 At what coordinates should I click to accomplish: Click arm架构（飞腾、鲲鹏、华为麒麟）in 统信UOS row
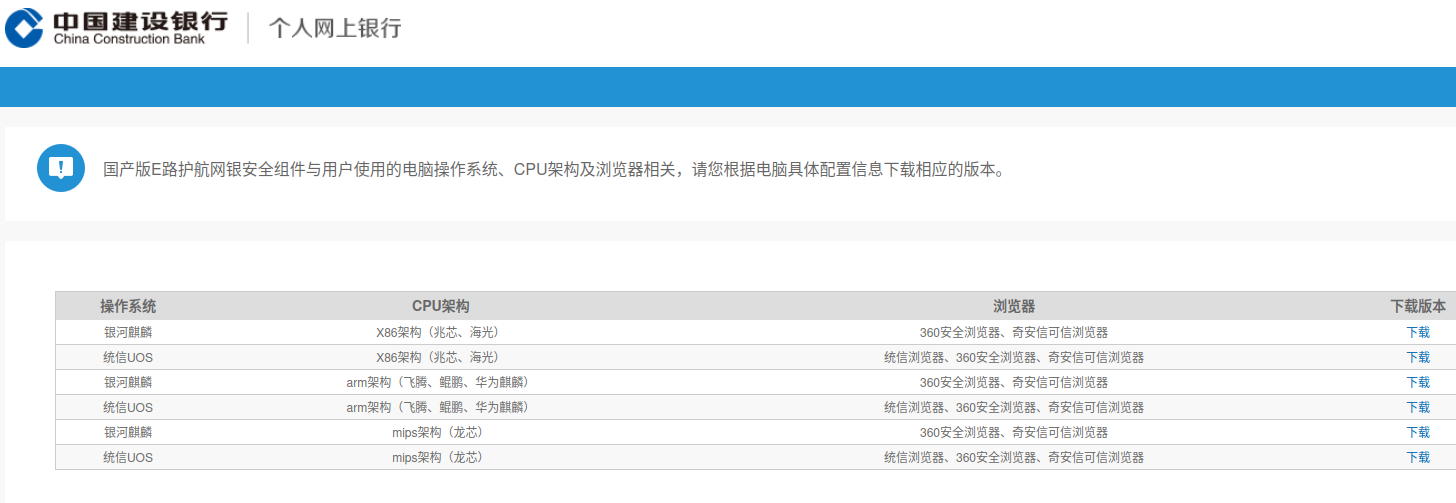pyautogui.click(x=437, y=408)
